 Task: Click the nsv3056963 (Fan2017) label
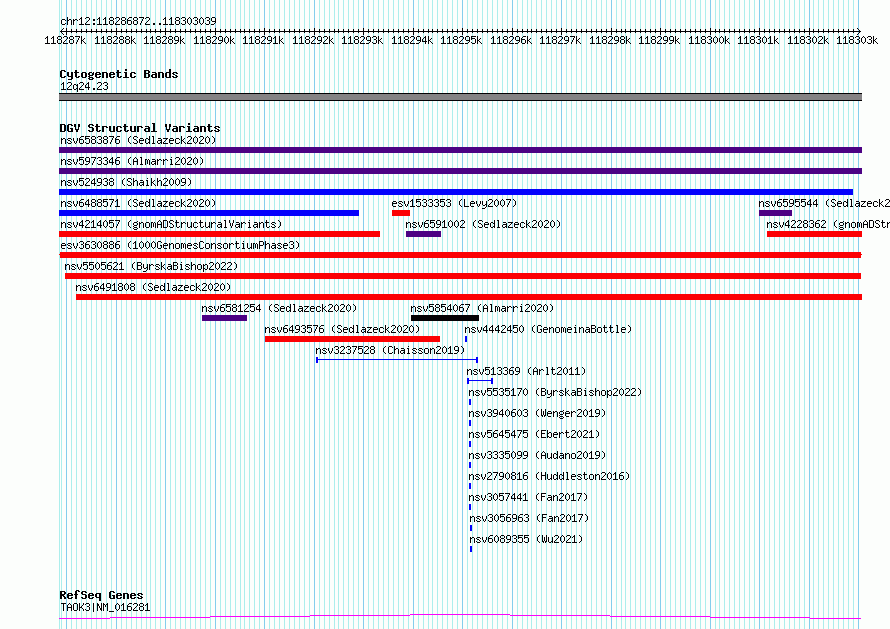coord(529,518)
